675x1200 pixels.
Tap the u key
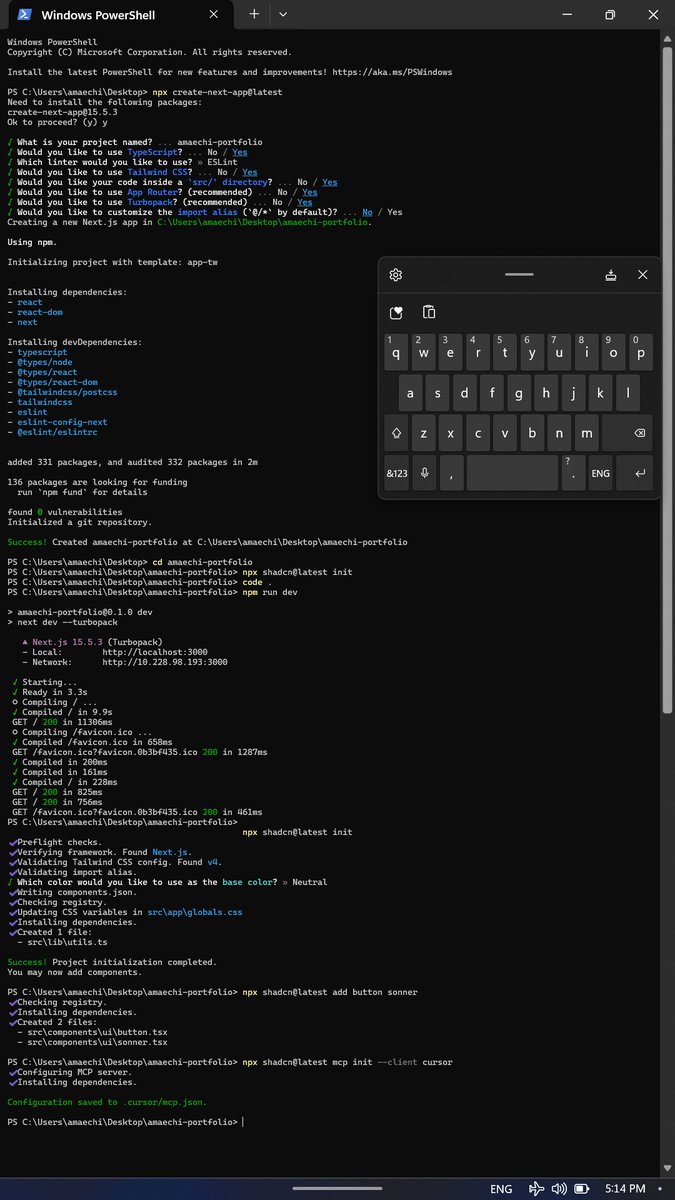point(559,352)
